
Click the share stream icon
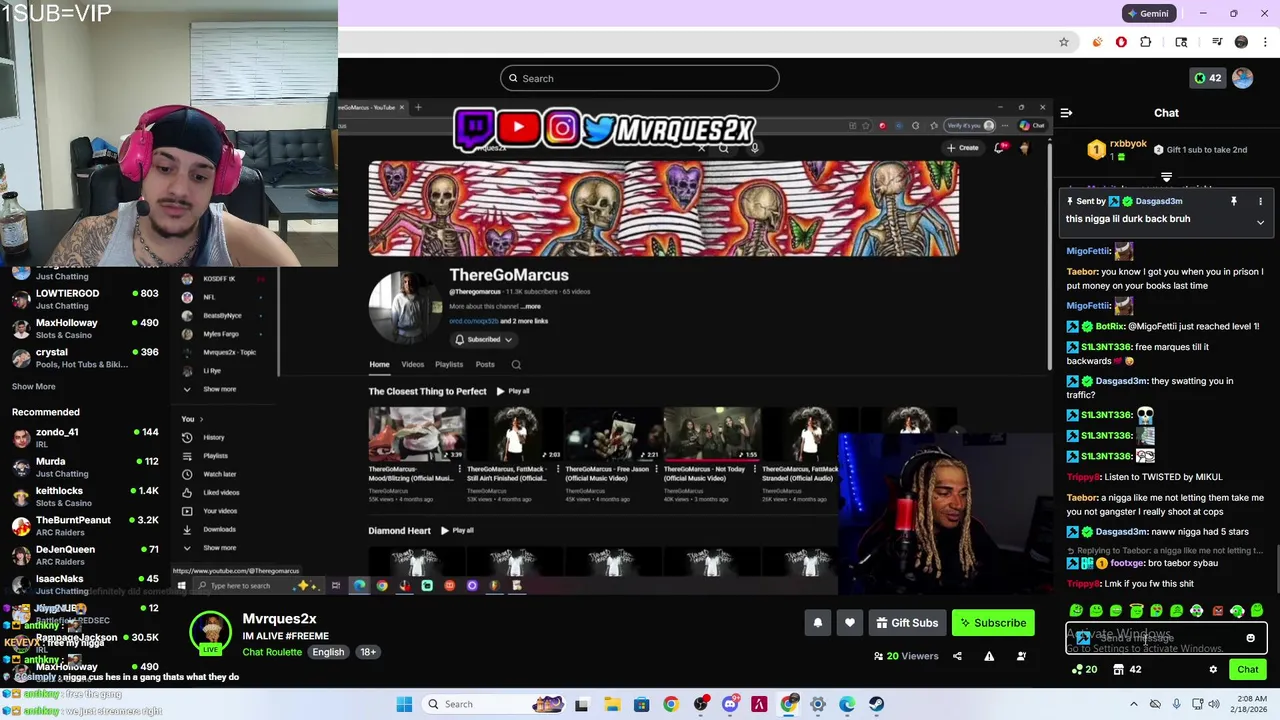[x=957, y=656]
